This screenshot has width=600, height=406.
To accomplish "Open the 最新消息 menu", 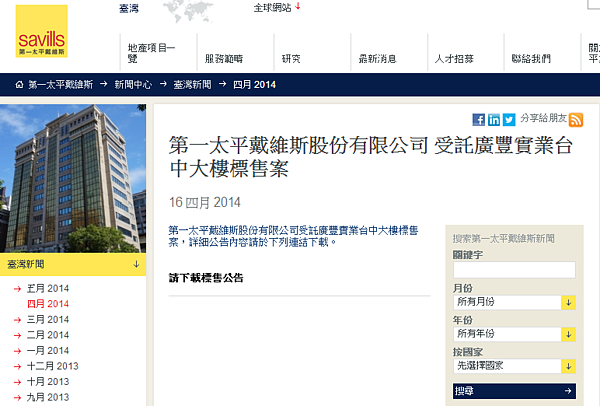I will [x=377, y=59].
